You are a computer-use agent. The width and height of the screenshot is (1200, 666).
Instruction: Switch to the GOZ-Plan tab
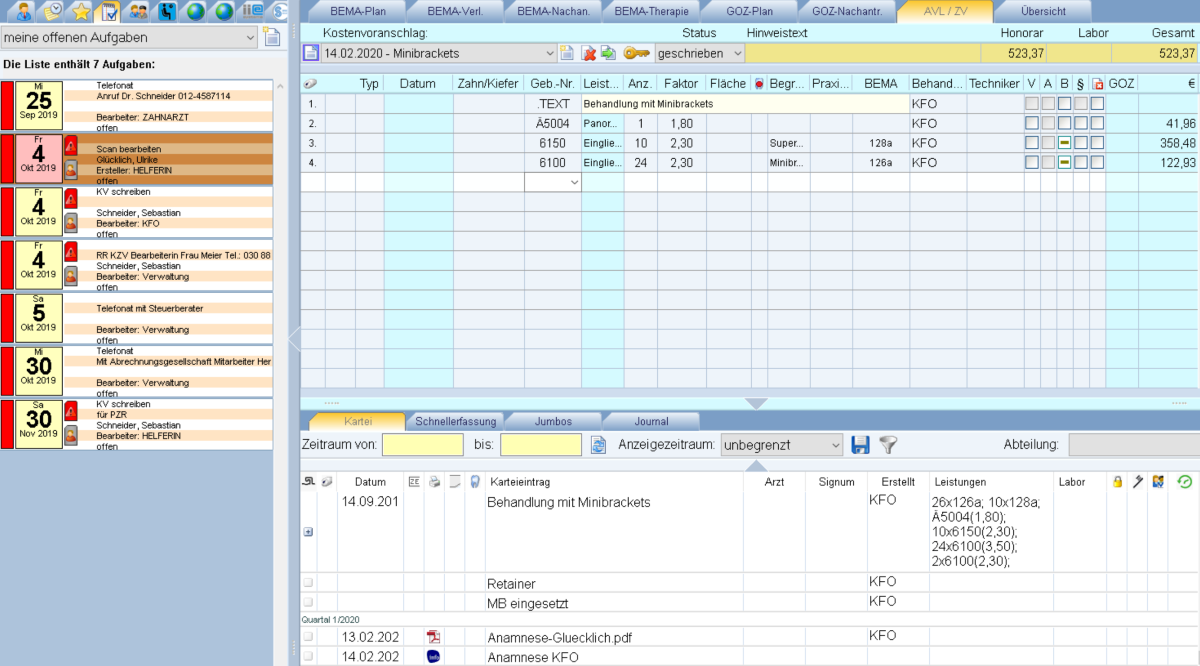[x=748, y=12]
